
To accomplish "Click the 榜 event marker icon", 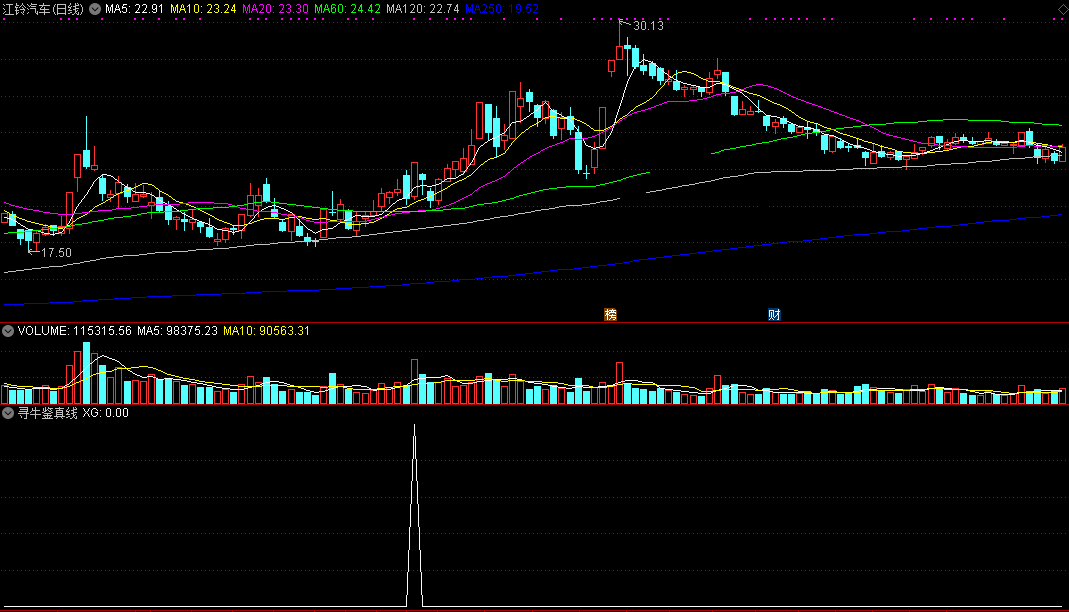I will pyautogui.click(x=611, y=315).
